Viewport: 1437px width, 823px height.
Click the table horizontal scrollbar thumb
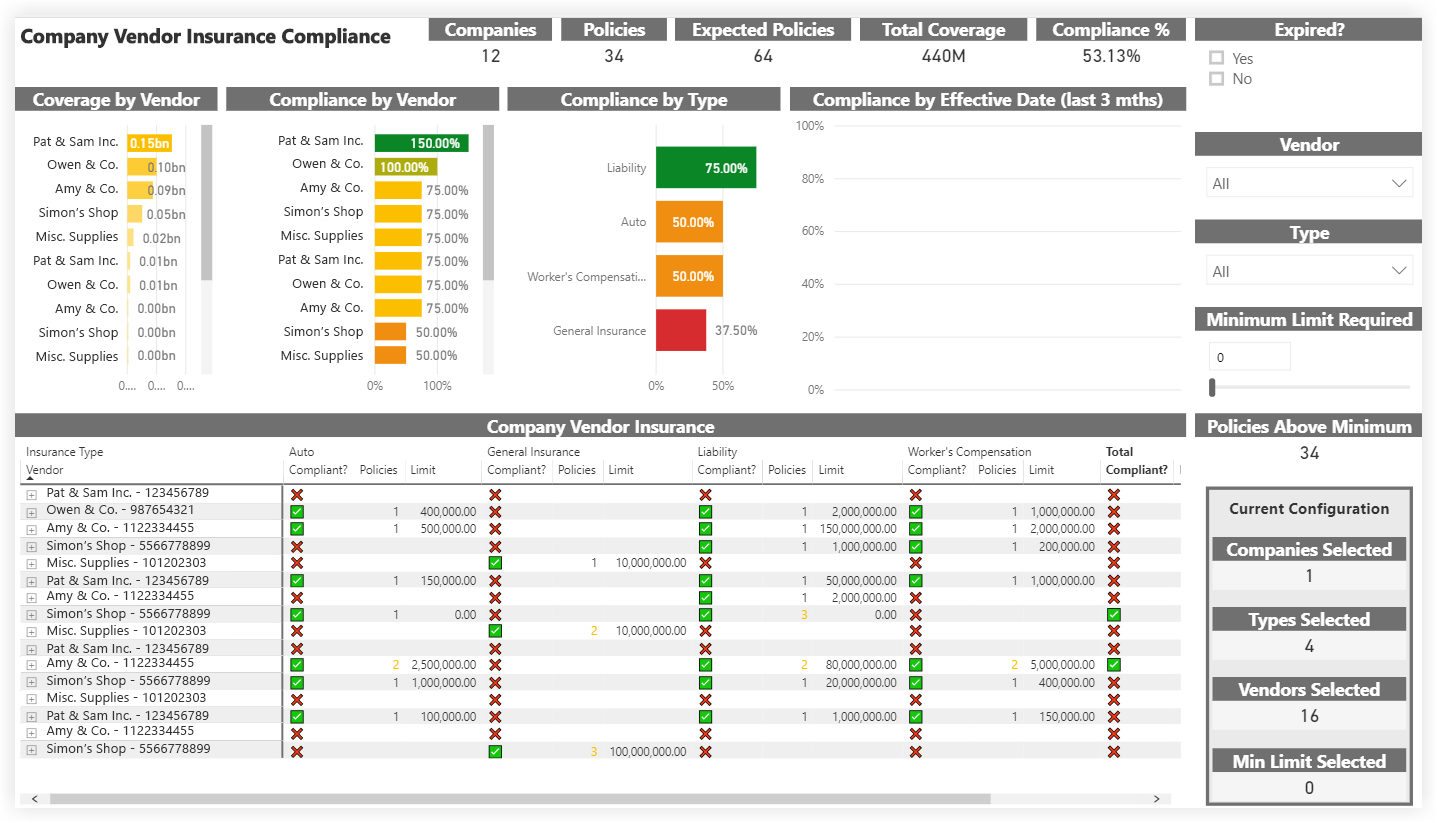coord(519,799)
